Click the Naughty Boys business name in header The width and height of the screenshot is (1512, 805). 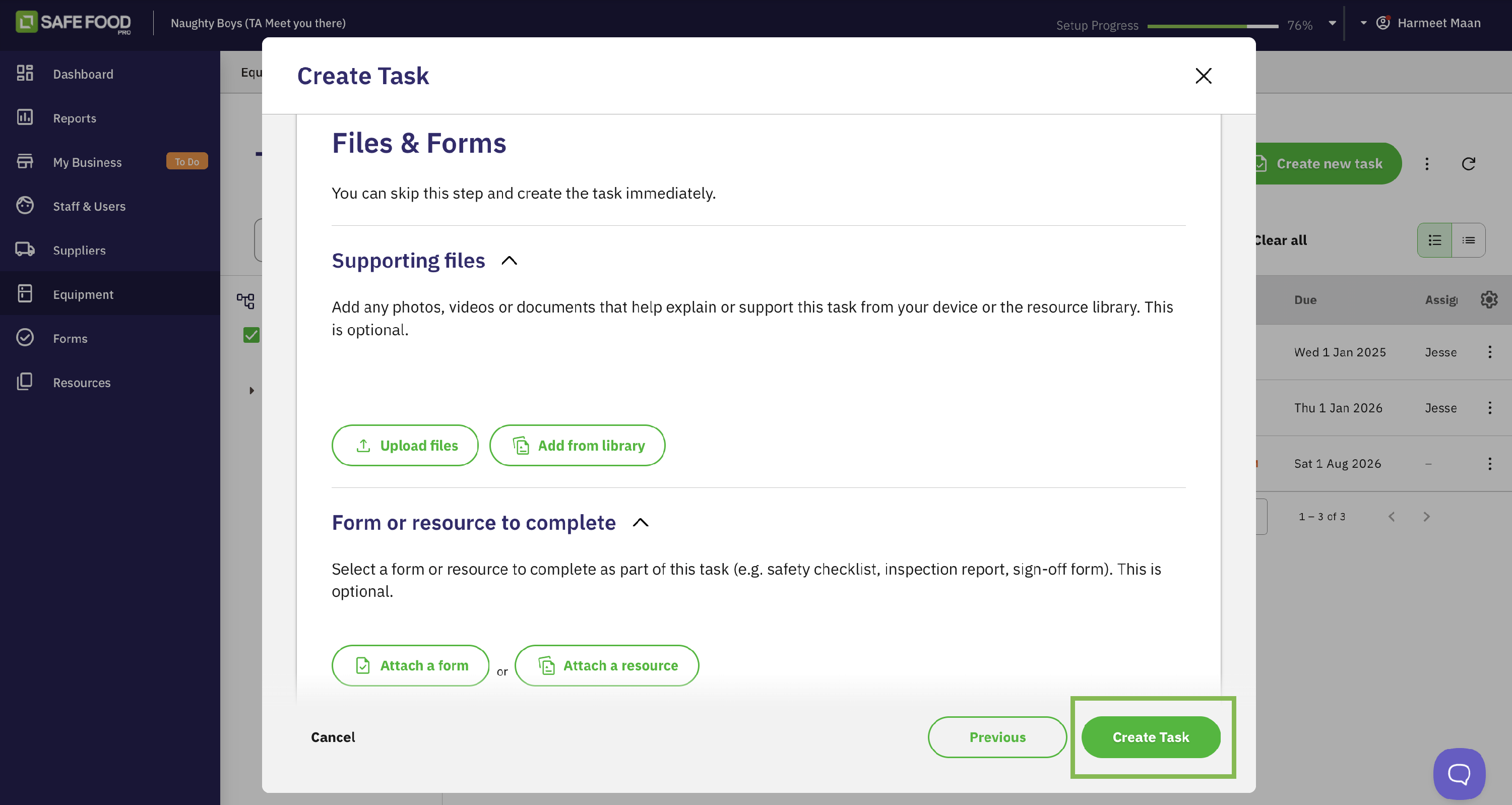(258, 23)
